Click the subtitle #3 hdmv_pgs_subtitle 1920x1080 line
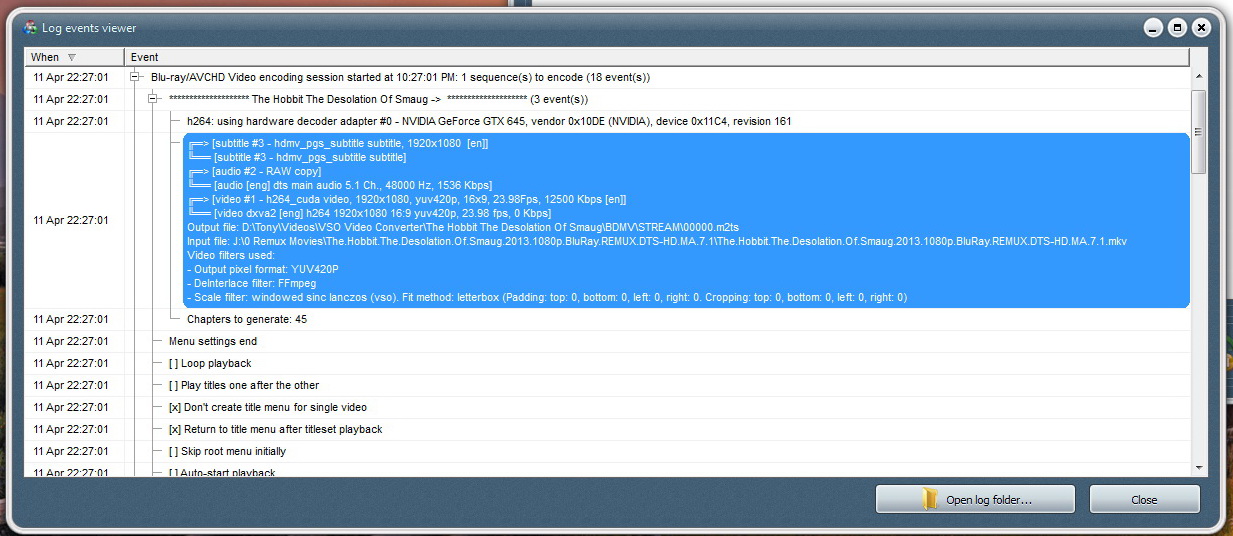 pyautogui.click(x=338, y=143)
